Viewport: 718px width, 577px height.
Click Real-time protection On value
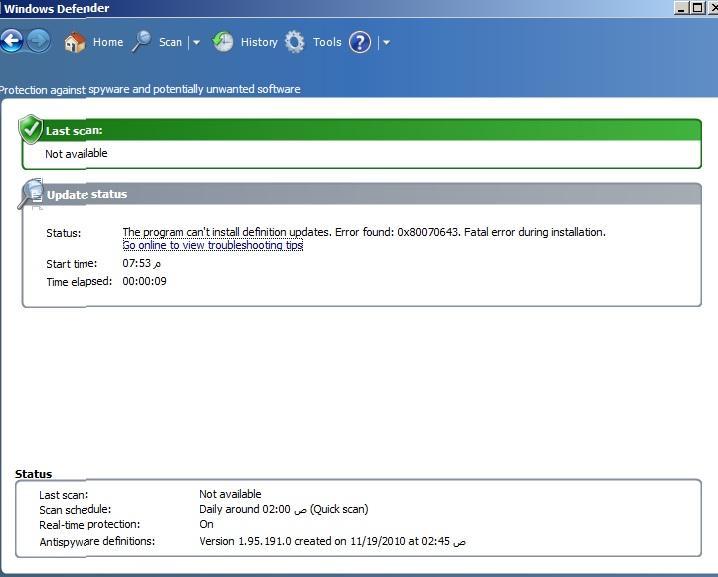tap(206, 524)
